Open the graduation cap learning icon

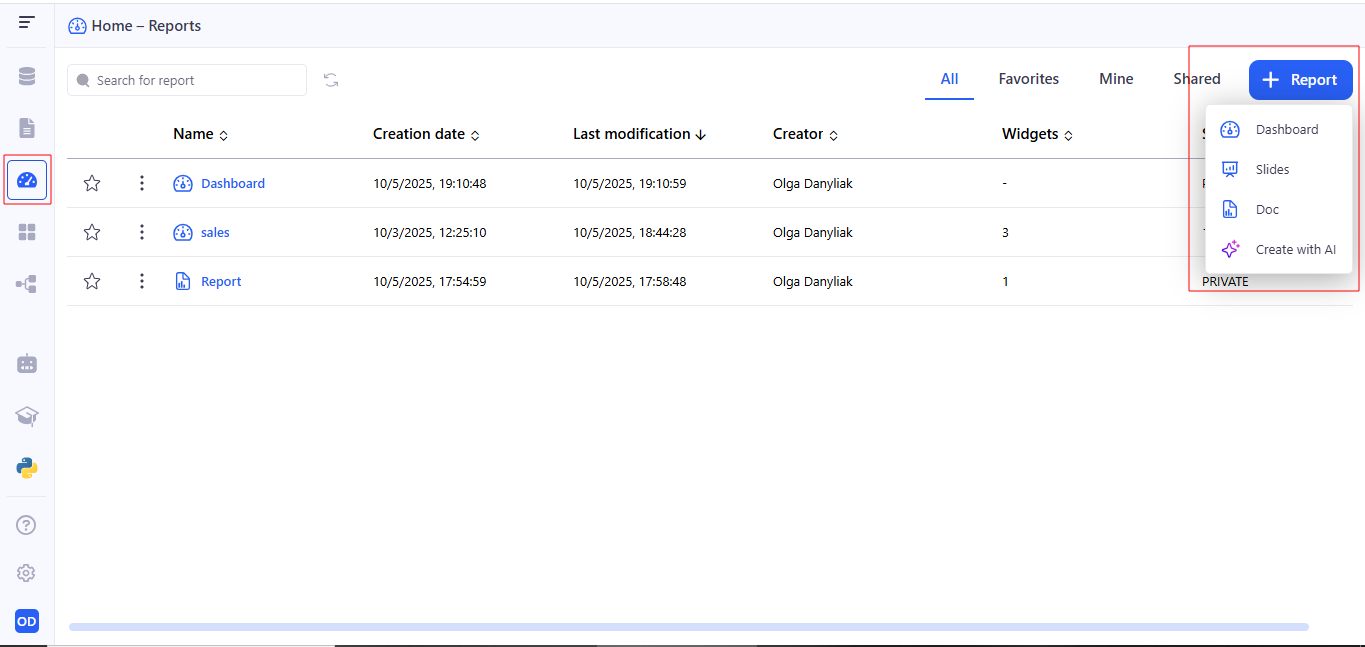pos(27,416)
